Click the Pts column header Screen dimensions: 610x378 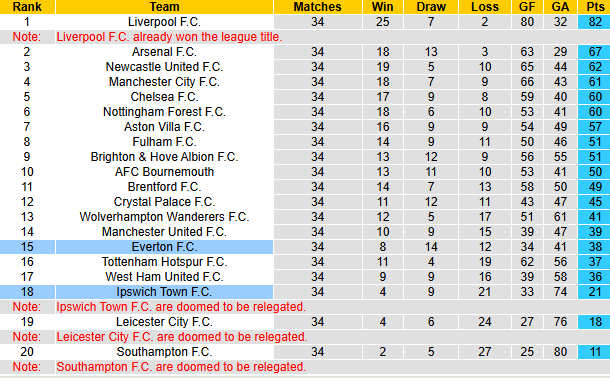(x=594, y=7)
